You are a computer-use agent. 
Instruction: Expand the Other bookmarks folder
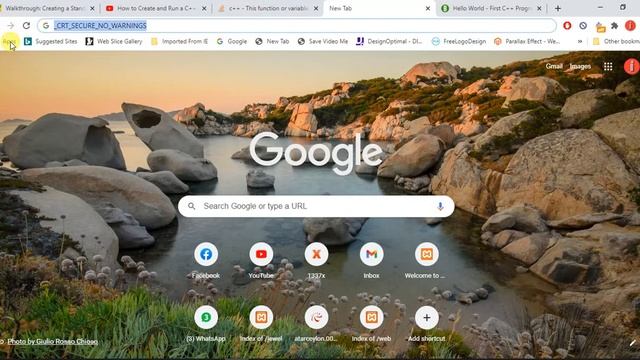pyautogui.click(x=616, y=42)
